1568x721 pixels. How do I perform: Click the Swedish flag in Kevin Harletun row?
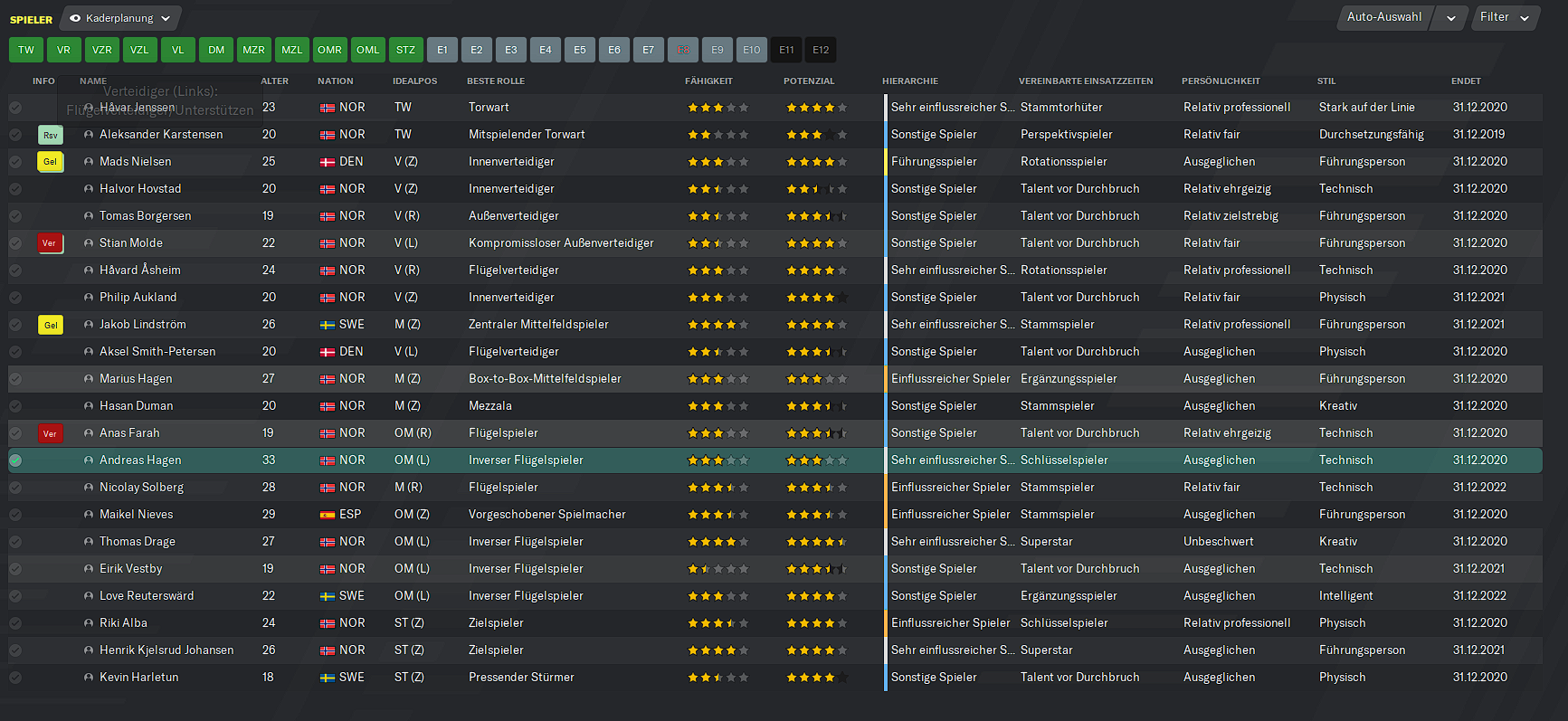[328, 678]
